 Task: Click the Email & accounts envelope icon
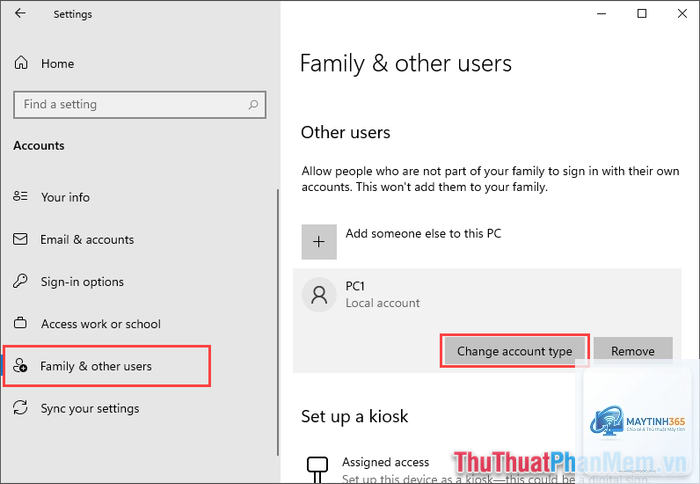pyautogui.click(x=20, y=239)
